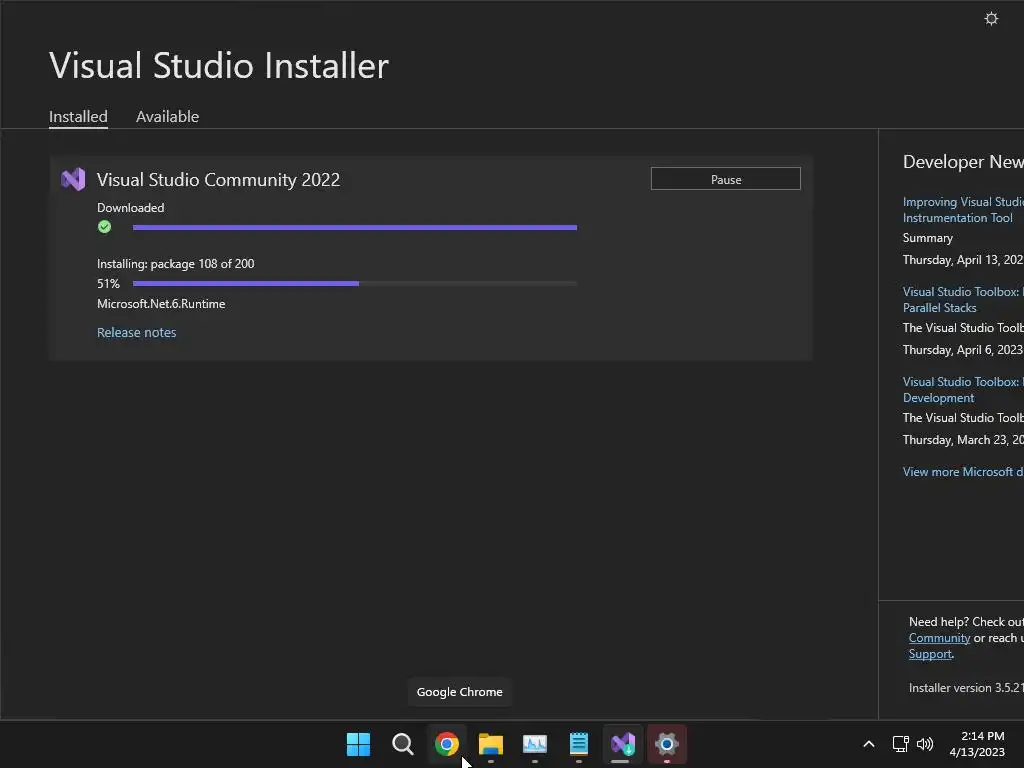Open the network status tray icon
The width and height of the screenshot is (1024, 768).
pos(901,744)
